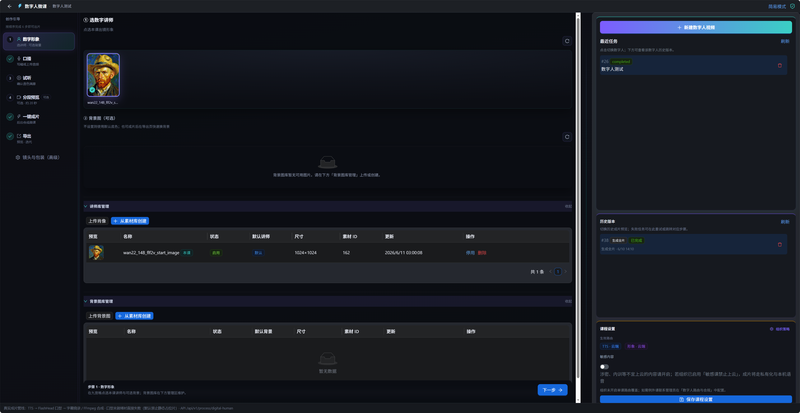Click the purple cloud tag beside the TTS tag
800x413 pixels.
(636, 346)
